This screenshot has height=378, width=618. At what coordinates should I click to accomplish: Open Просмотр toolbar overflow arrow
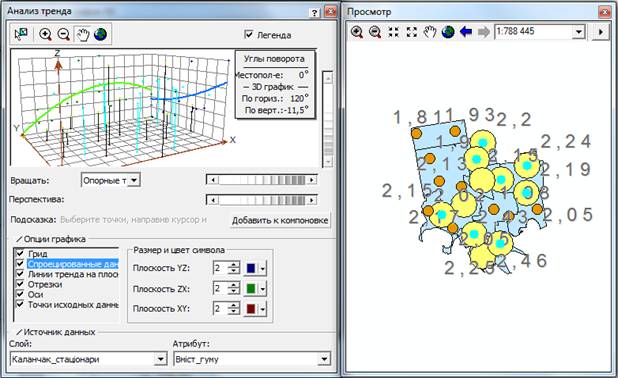[601, 32]
